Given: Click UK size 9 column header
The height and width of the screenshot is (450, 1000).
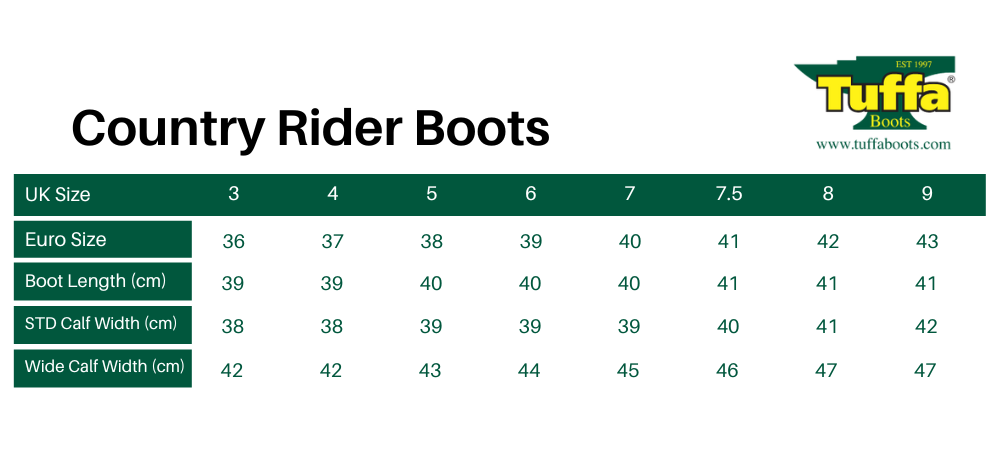Looking at the screenshot, I should (927, 194).
